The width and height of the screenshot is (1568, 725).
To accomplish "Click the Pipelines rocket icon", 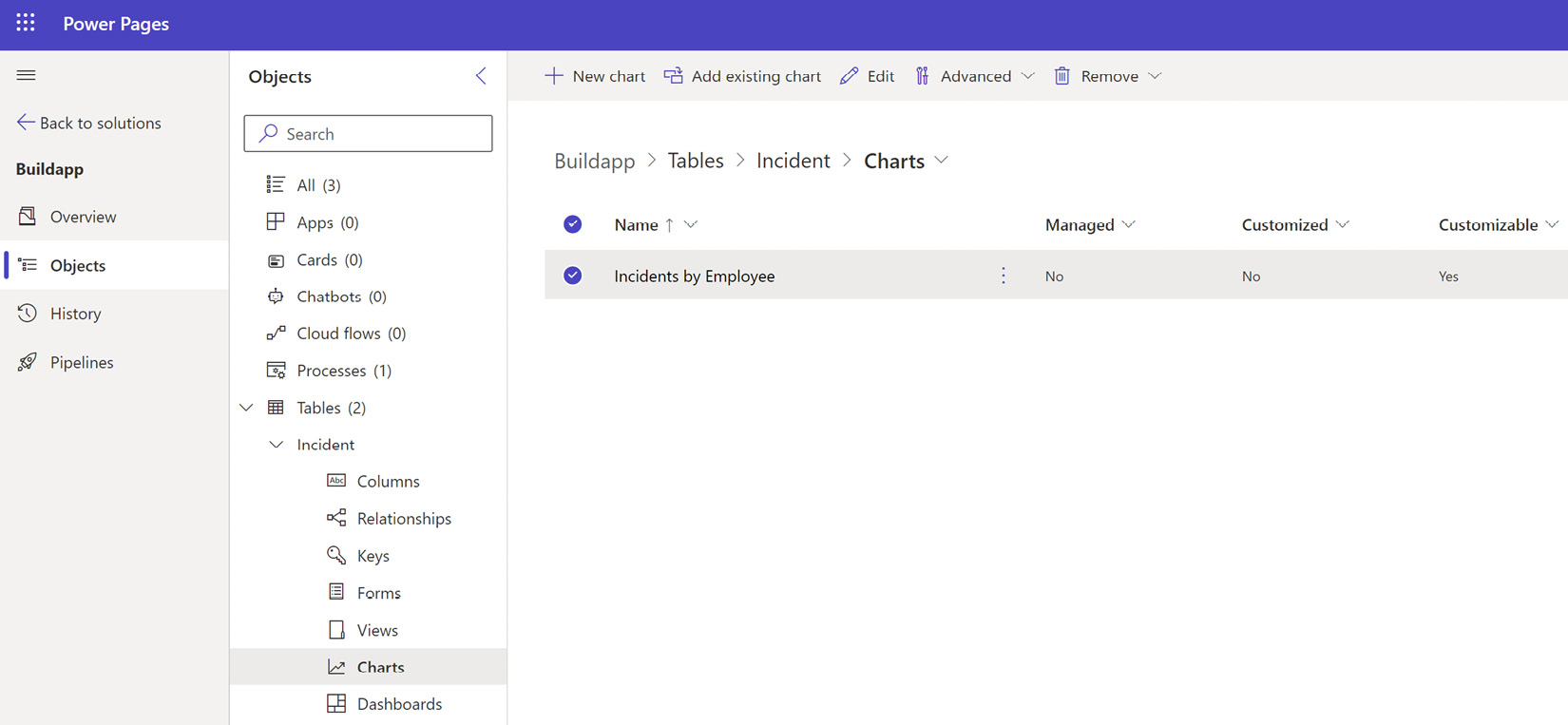I will click(x=28, y=361).
